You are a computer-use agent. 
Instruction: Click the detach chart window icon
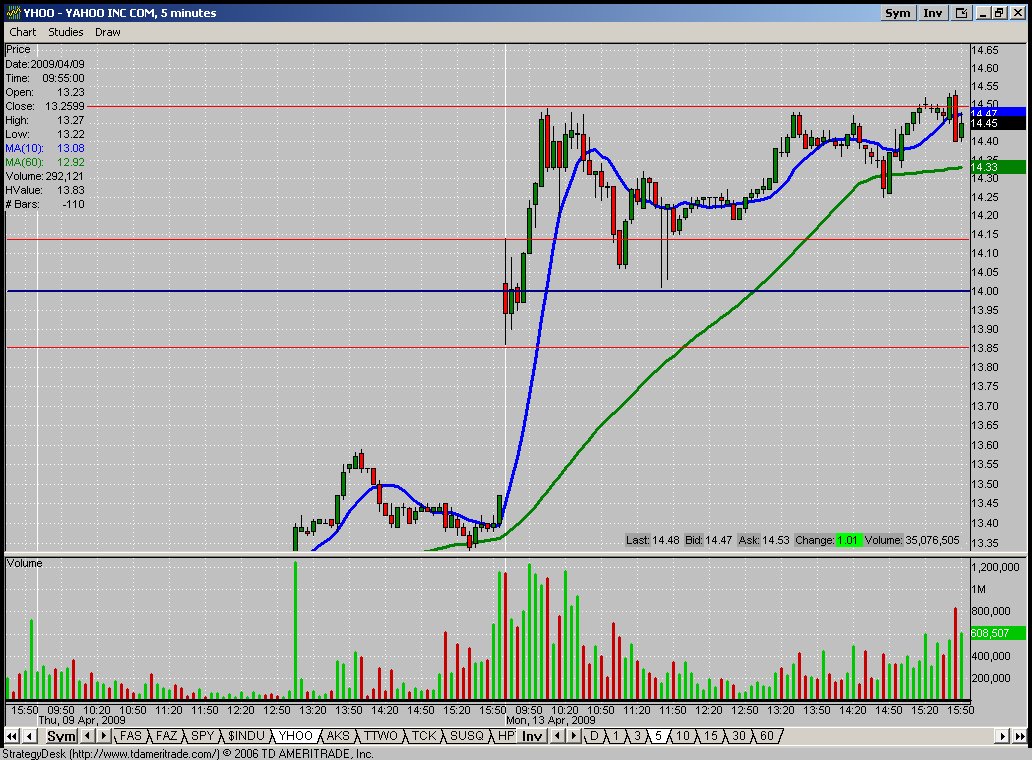point(962,13)
